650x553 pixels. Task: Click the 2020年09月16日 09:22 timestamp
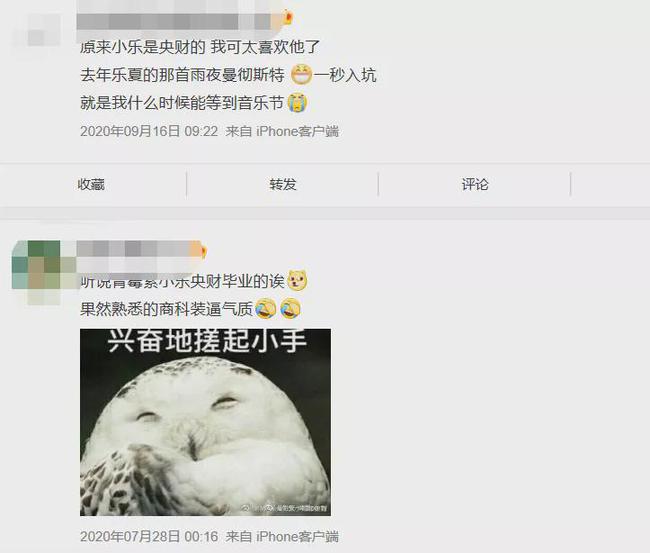coord(149,131)
